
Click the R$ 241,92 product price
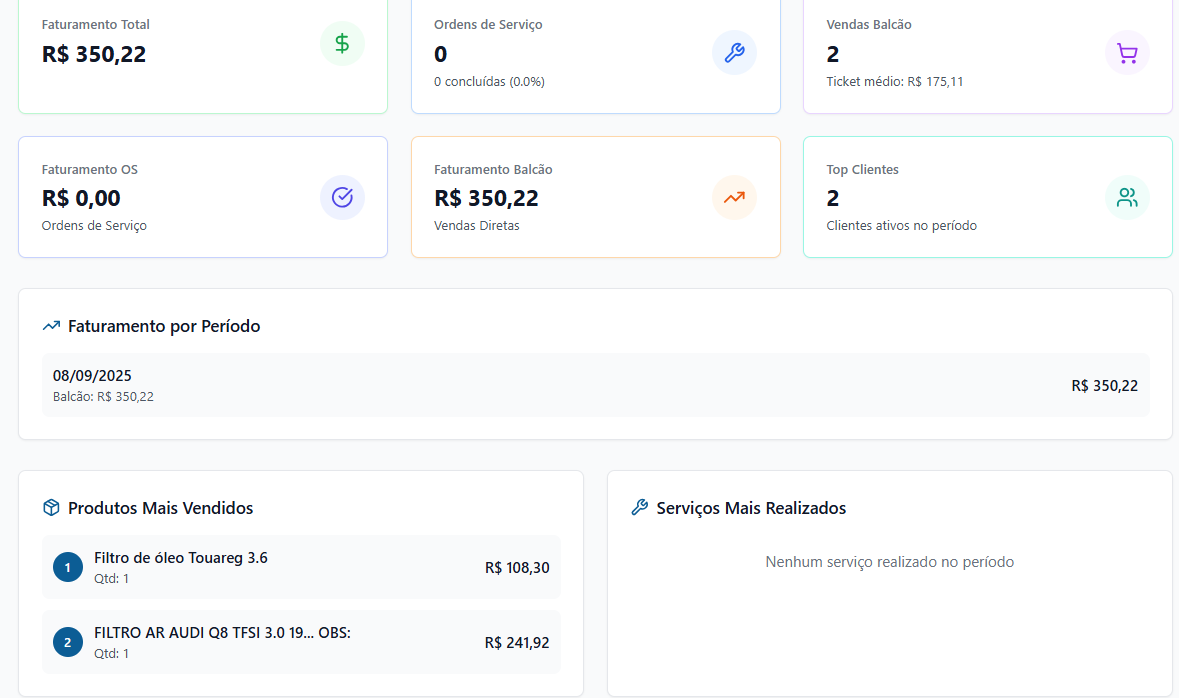[517, 643]
